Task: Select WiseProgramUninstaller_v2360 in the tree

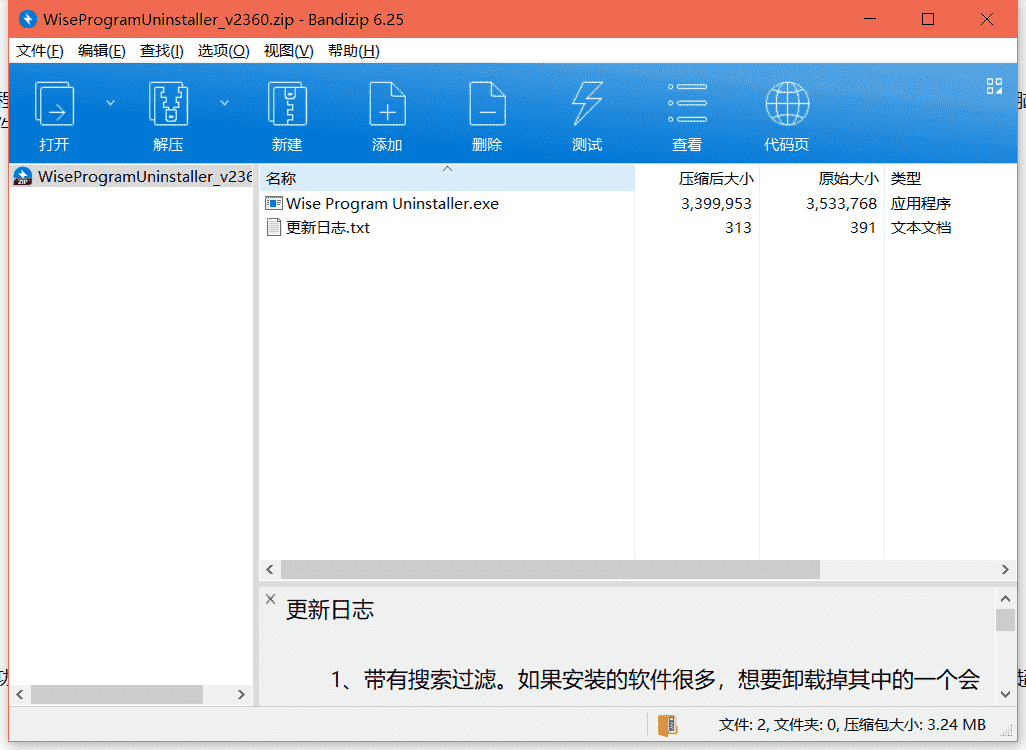Action: click(x=145, y=177)
